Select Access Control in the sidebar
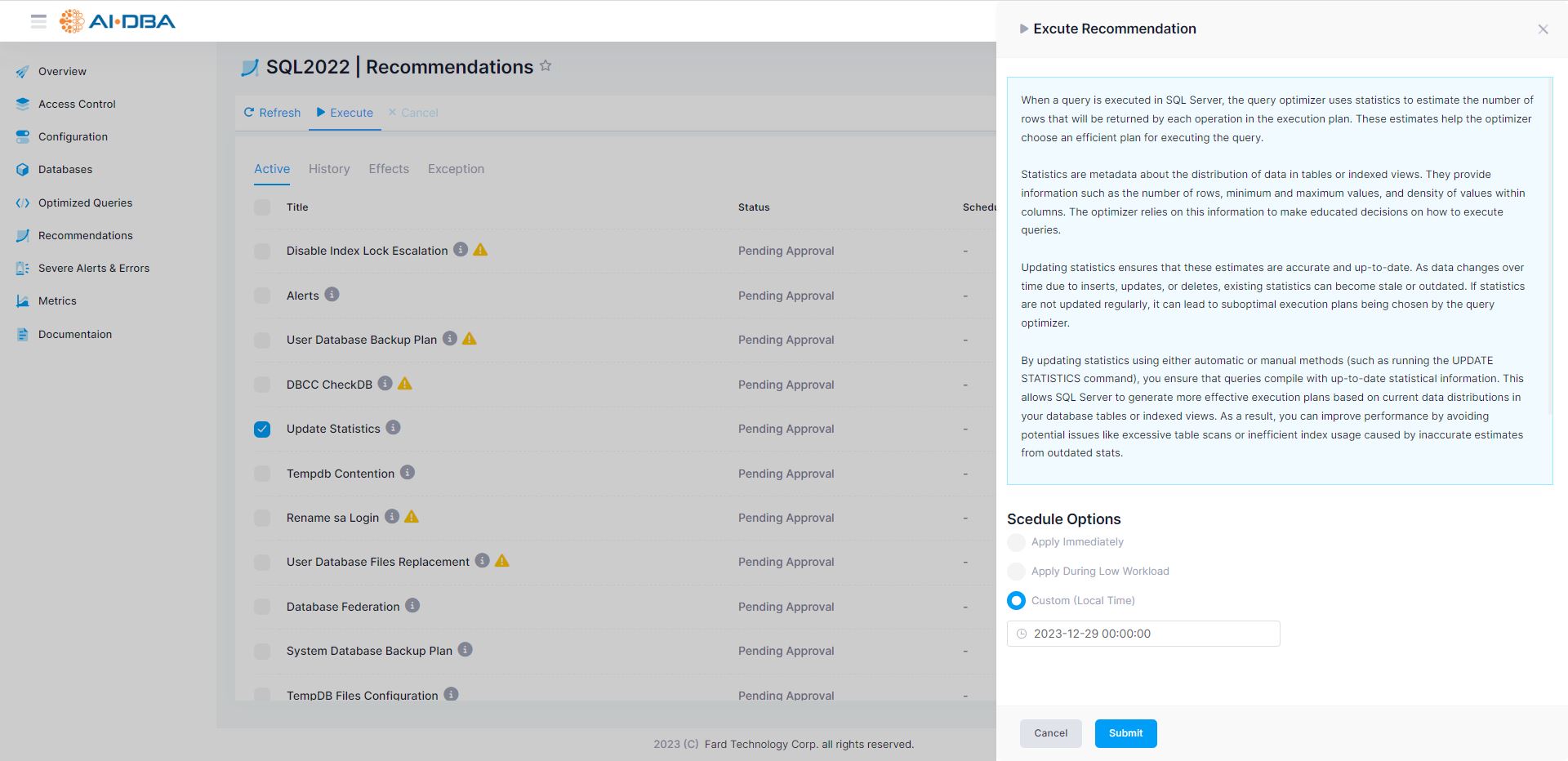 click(76, 104)
